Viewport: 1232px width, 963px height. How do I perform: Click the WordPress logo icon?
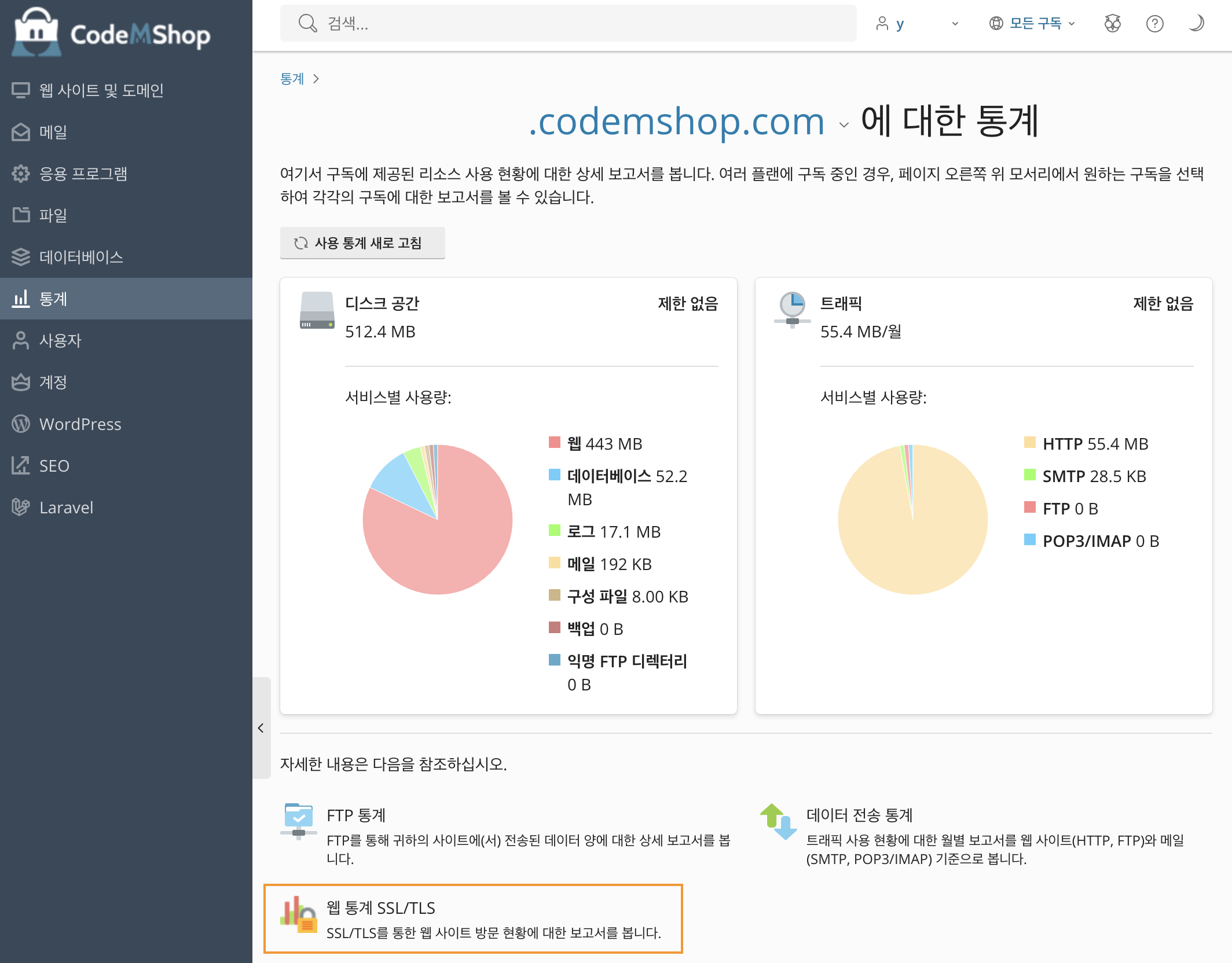21,424
